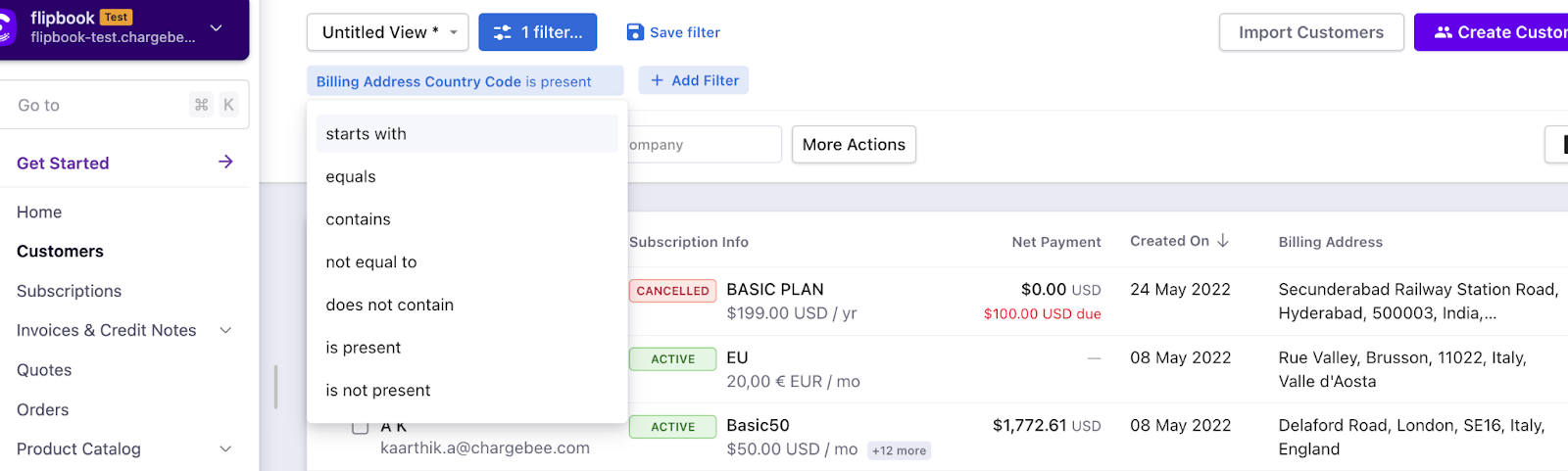Image resolution: width=1568 pixels, height=471 pixels.
Task: Select 'is not present' operator
Action: pos(378,390)
